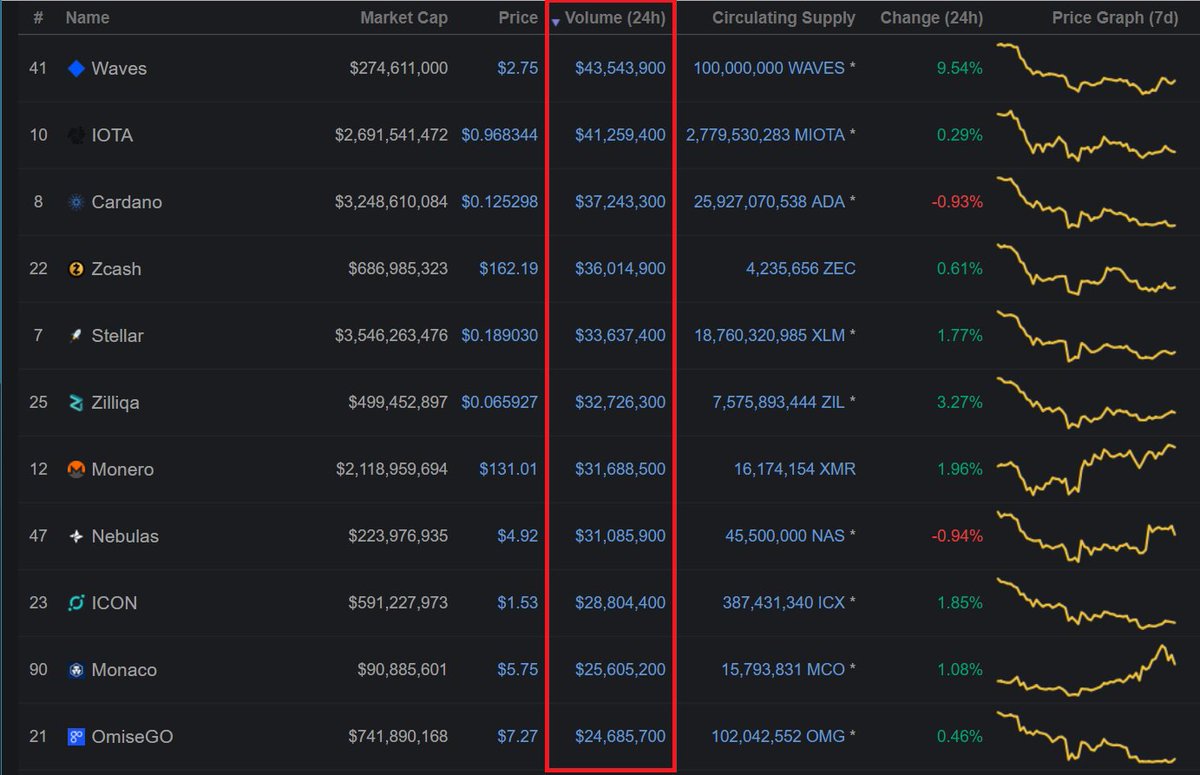Sort table by Market Cap header

point(404,18)
